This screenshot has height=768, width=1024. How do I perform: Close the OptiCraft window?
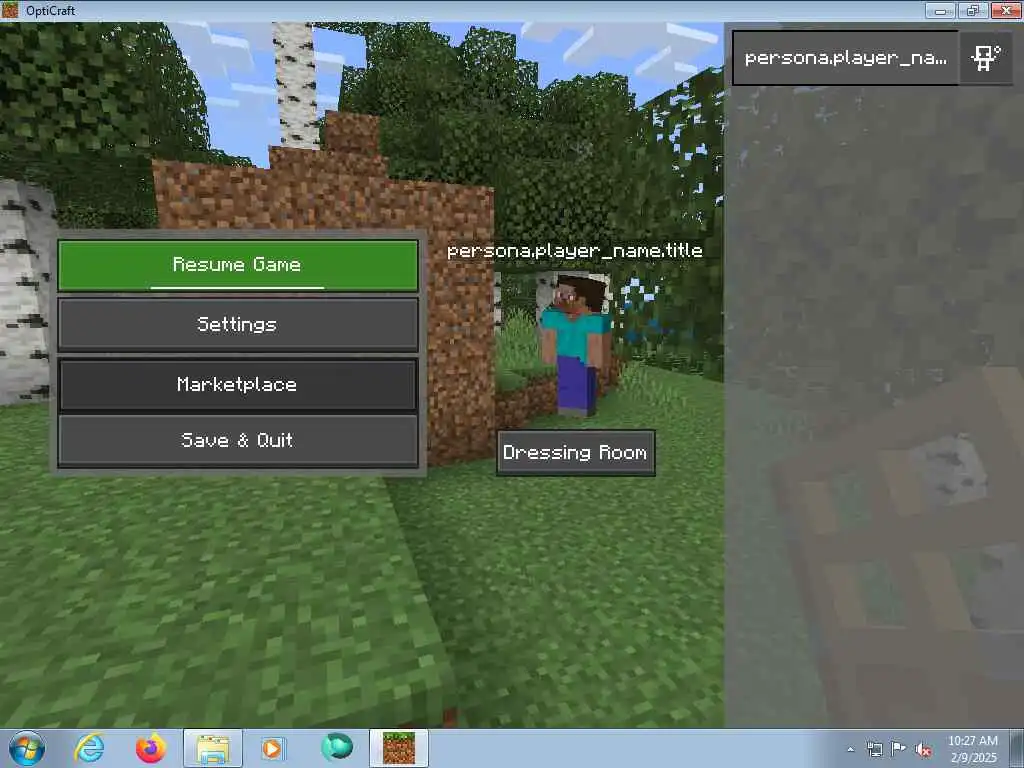tap(1006, 10)
